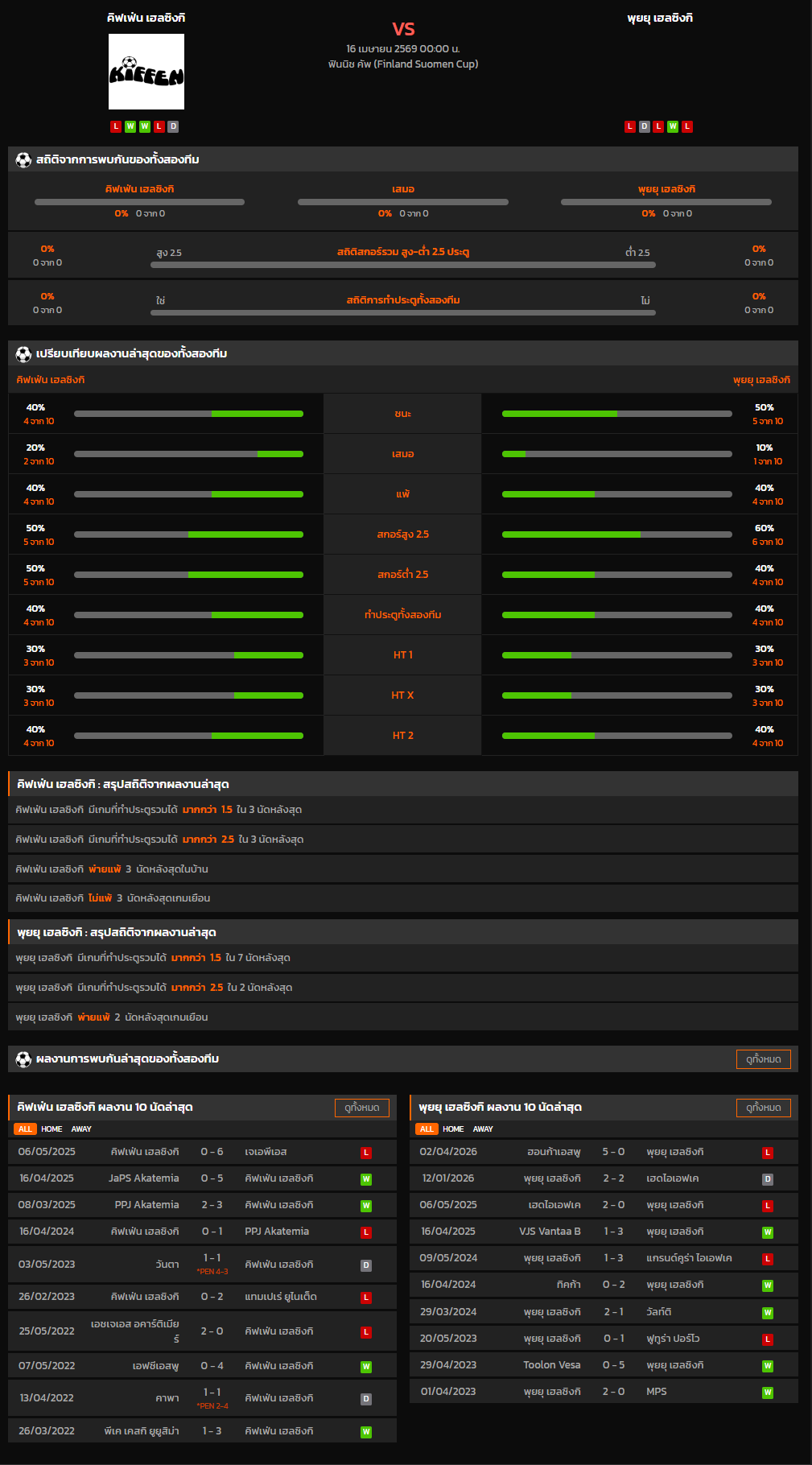Click gray D result badge for 12/01/2026 match
Screen dimensions: 812x1465
(x=768, y=1179)
